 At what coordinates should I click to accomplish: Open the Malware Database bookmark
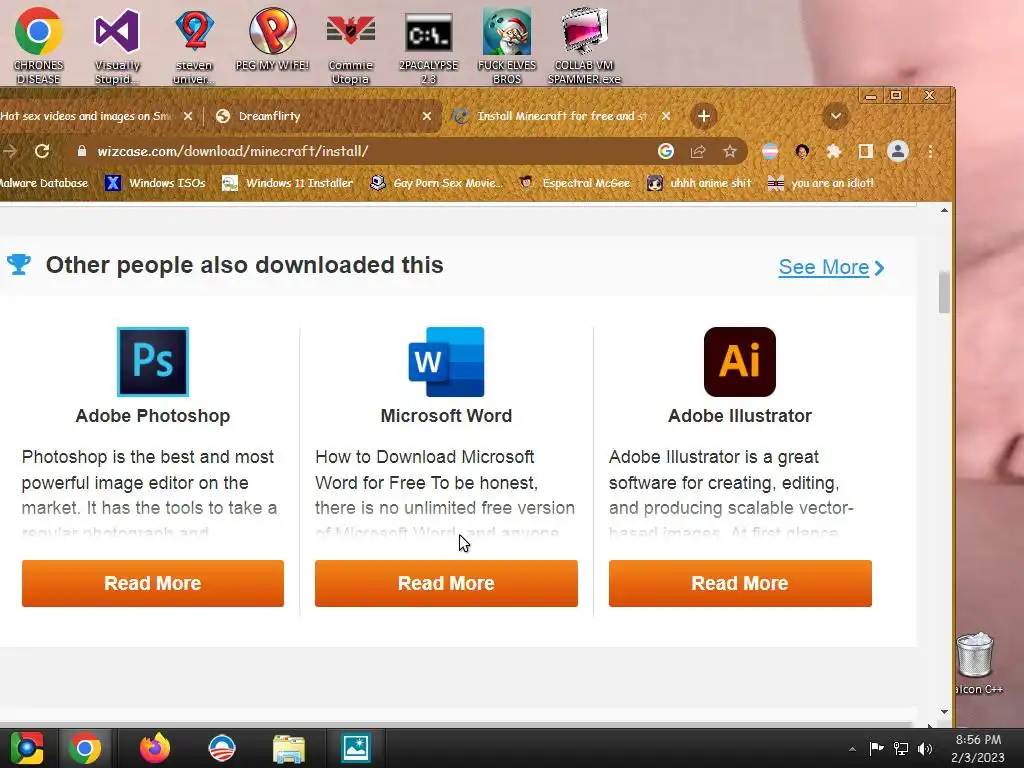pos(44,184)
